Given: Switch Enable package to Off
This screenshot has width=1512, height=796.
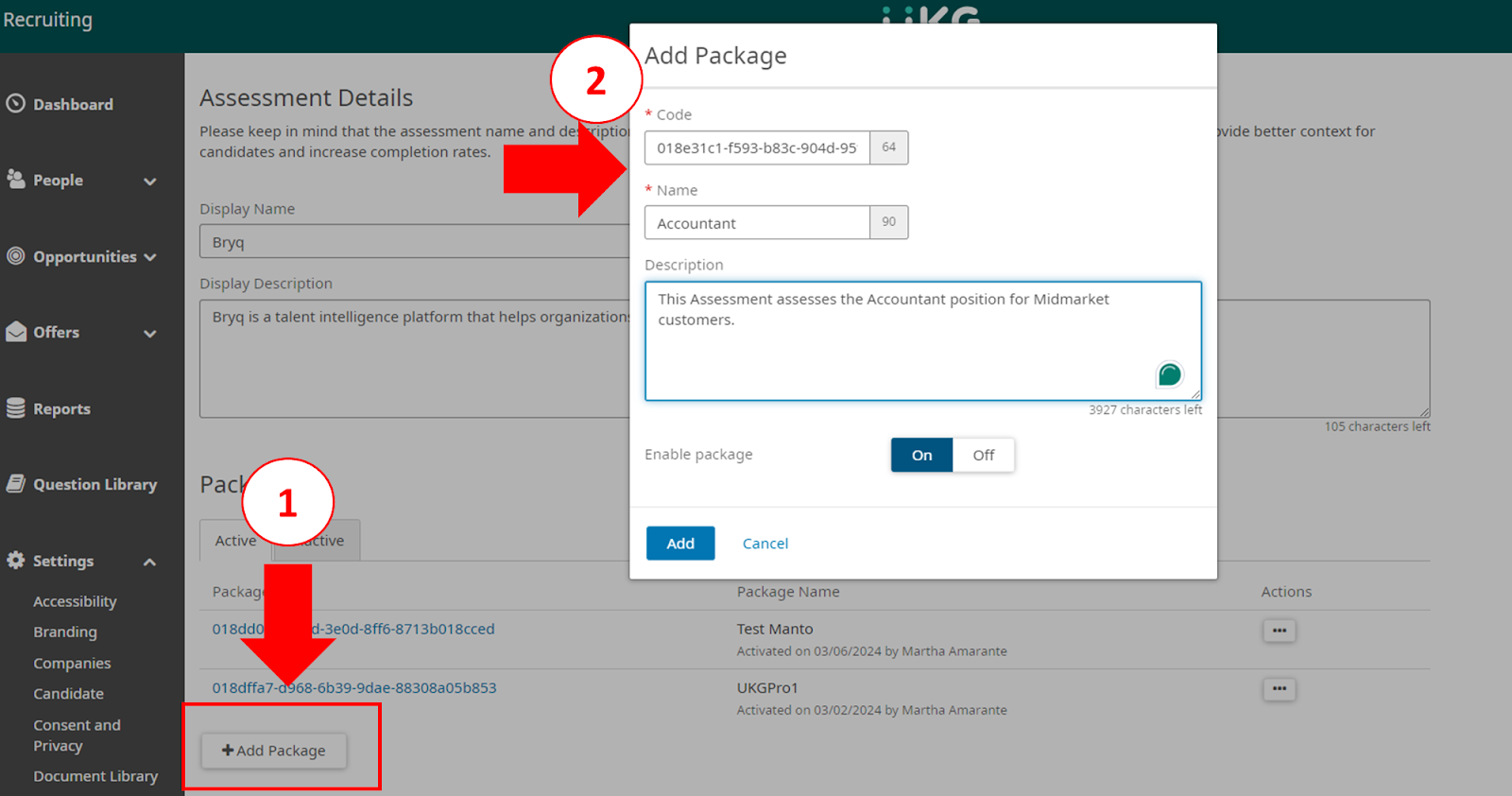Looking at the screenshot, I should tap(983, 455).
